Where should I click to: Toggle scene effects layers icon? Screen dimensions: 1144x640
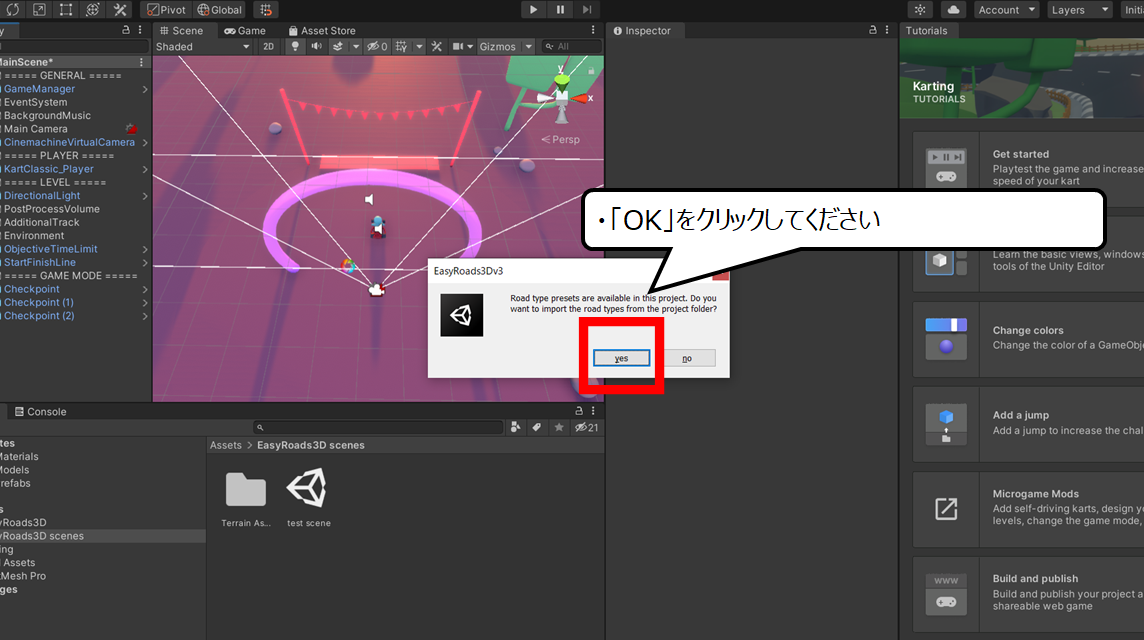click(x=338, y=46)
